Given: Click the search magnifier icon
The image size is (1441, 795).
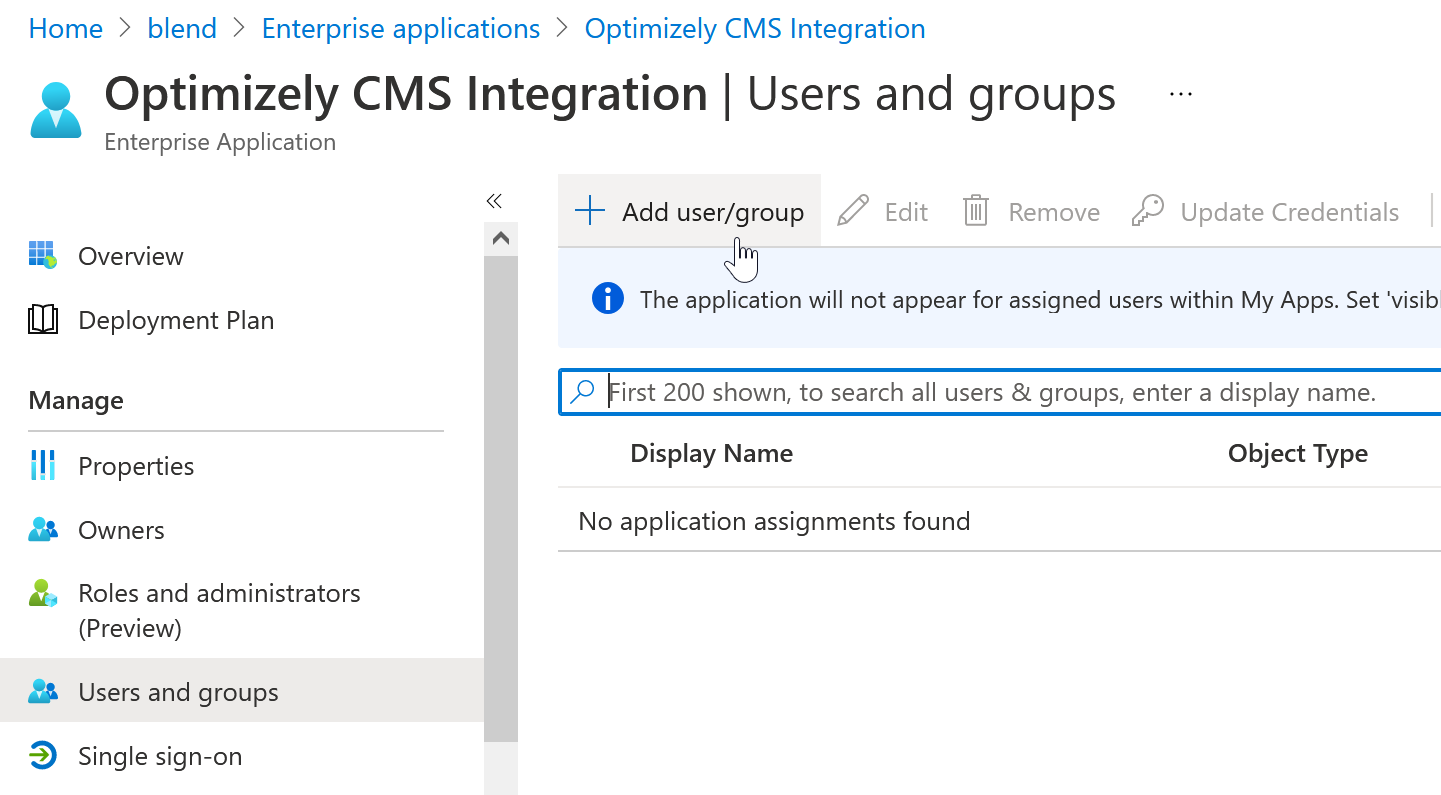Looking at the screenshot, I should tap(582, 392).
